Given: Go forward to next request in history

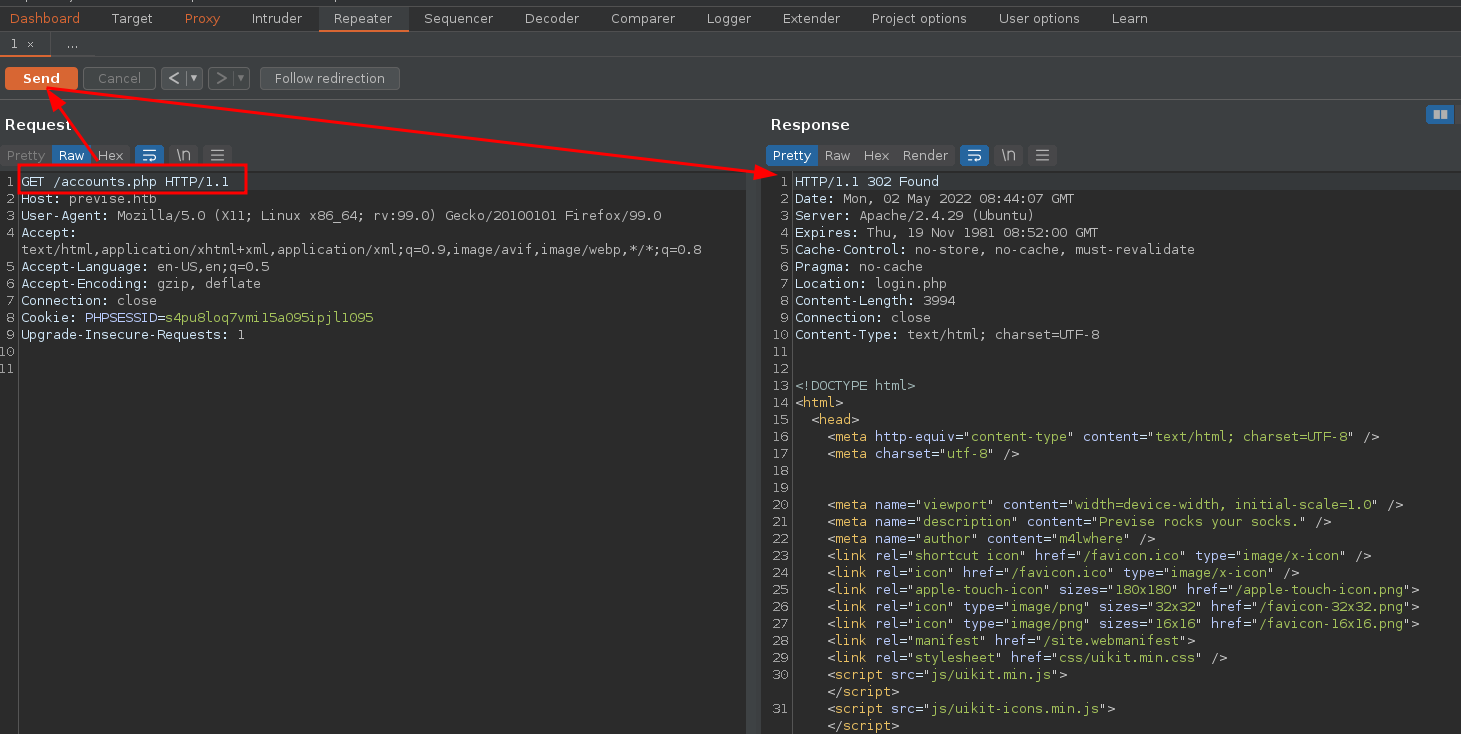Looking at the screenshot, I should 221,78.
